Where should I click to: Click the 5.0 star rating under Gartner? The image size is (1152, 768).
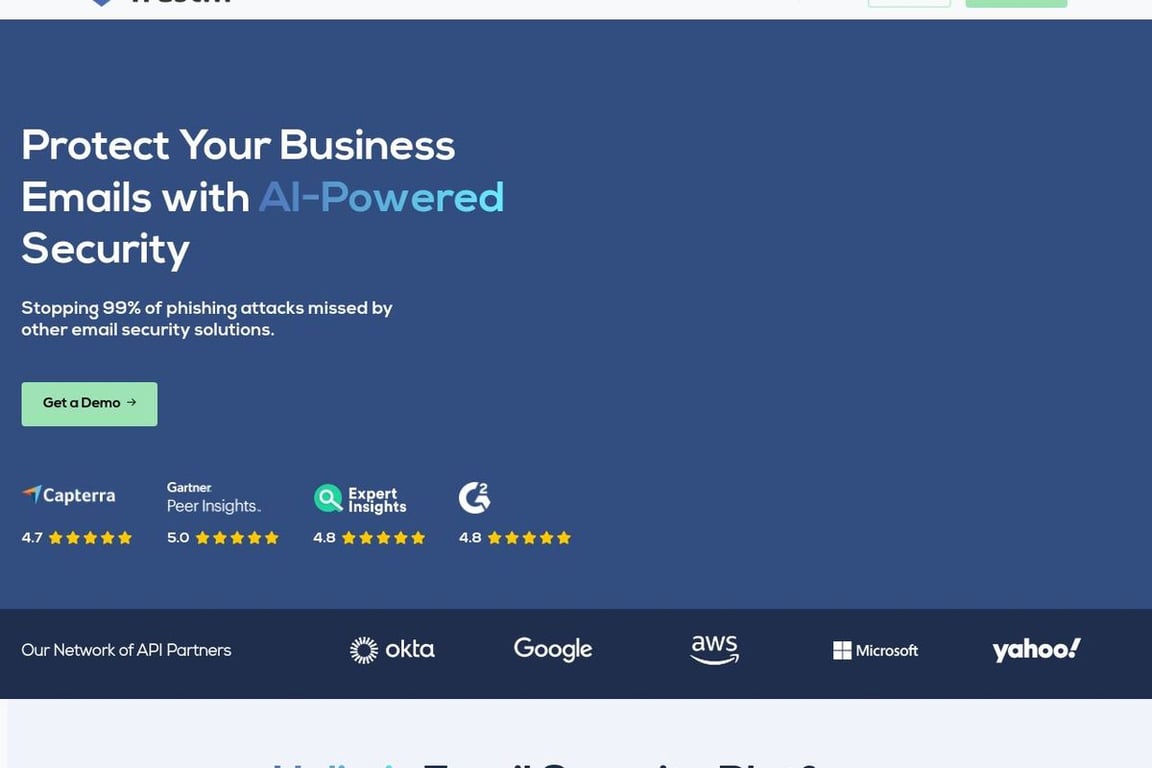(222, 537)
